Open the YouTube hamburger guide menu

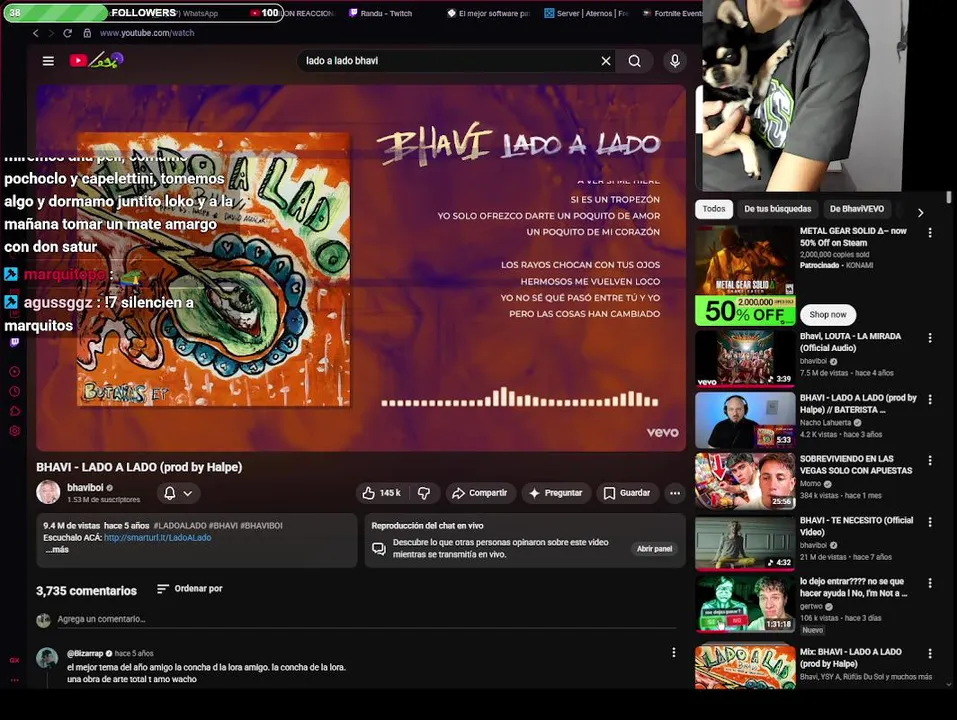48,60
